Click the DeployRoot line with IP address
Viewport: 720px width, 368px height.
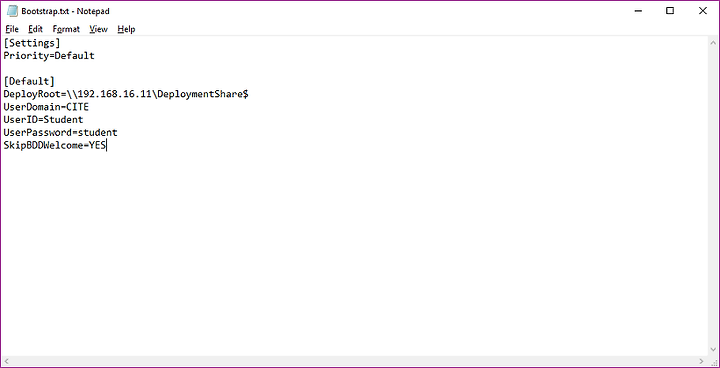(x=126, y=94)
